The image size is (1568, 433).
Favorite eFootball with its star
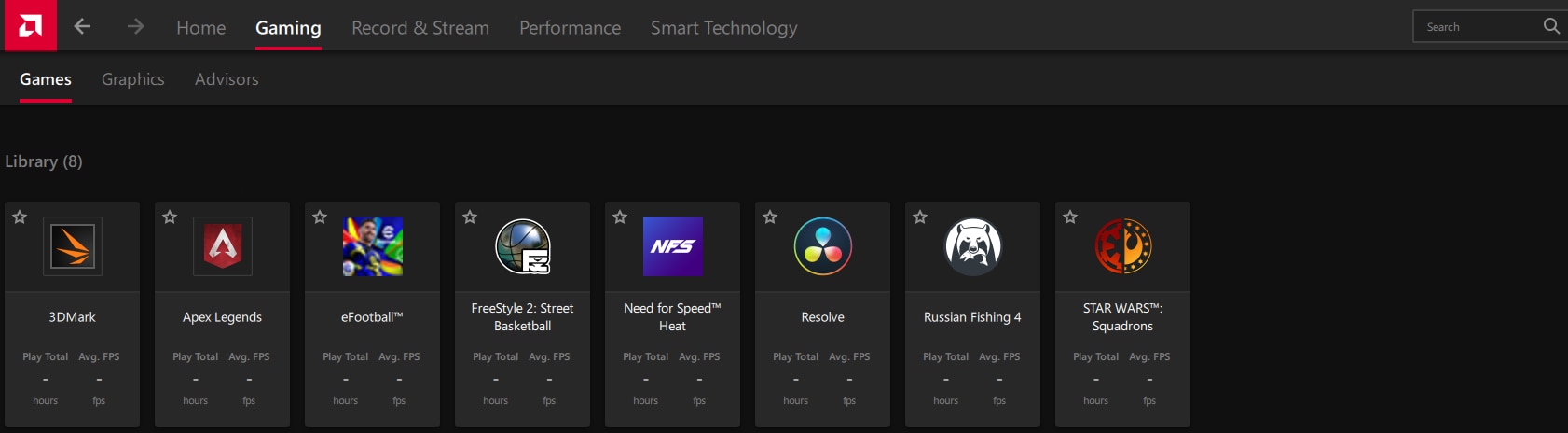click(320, 216)
